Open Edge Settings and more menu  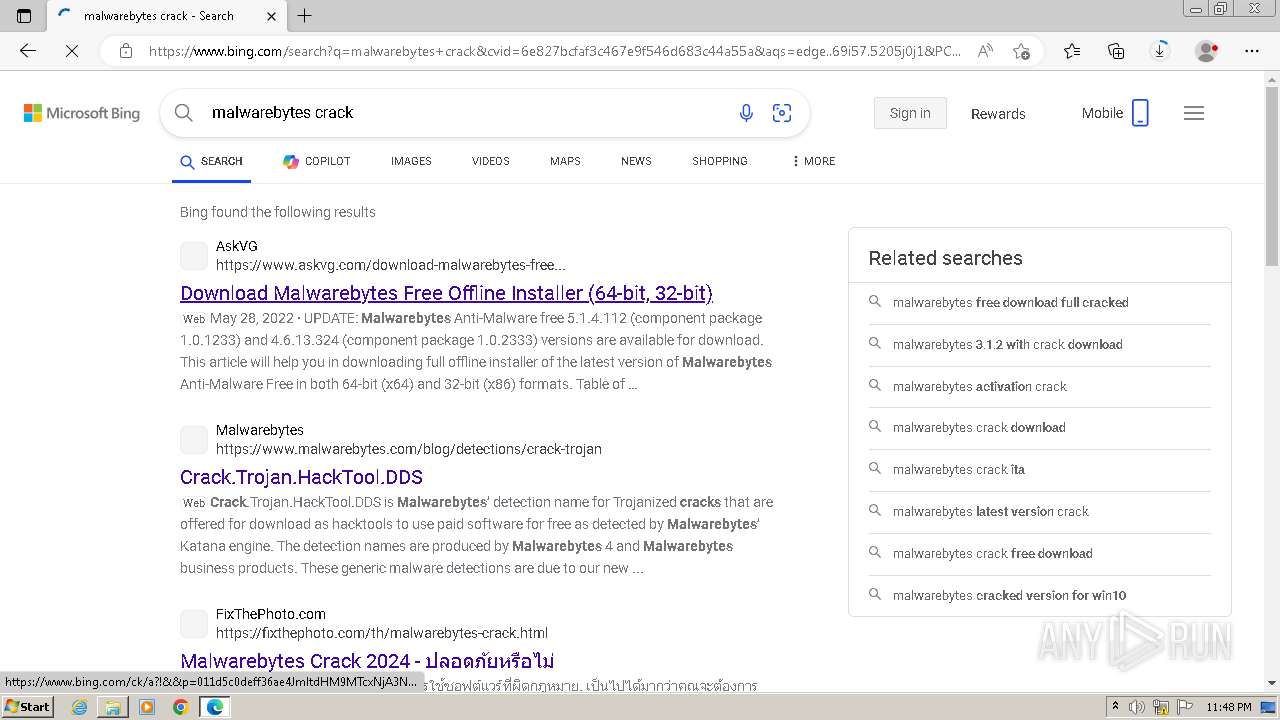(x=1252, y=51)
